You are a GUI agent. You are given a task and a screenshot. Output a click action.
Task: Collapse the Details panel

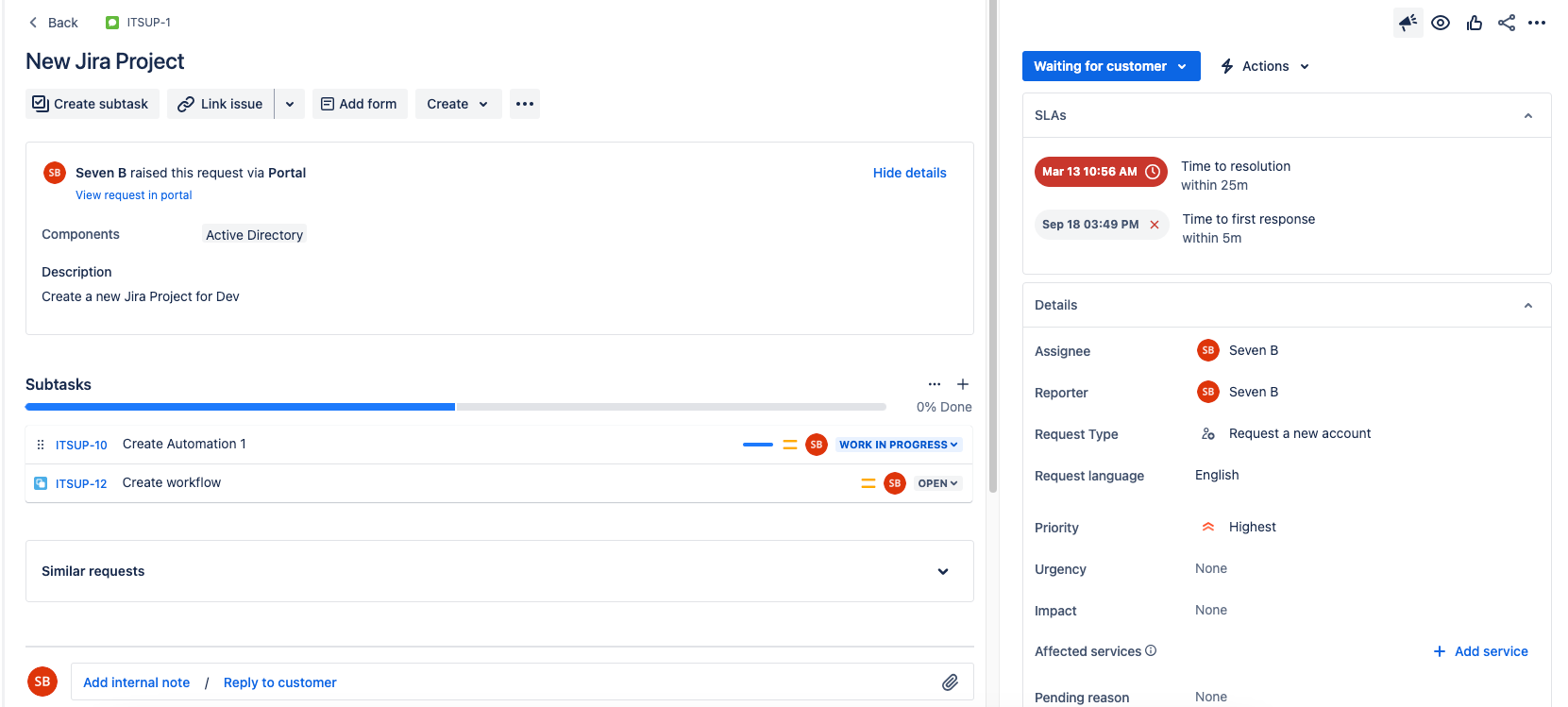click(1527, 306)
